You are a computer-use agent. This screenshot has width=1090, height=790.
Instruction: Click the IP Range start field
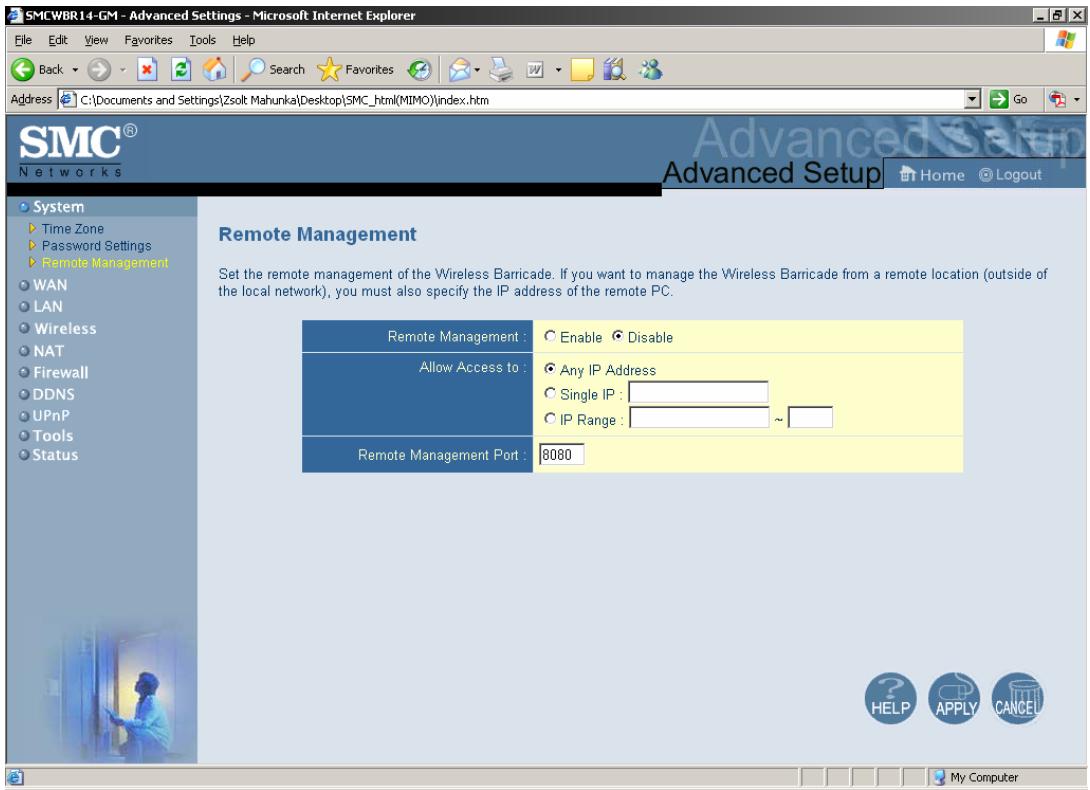point(699,418)
